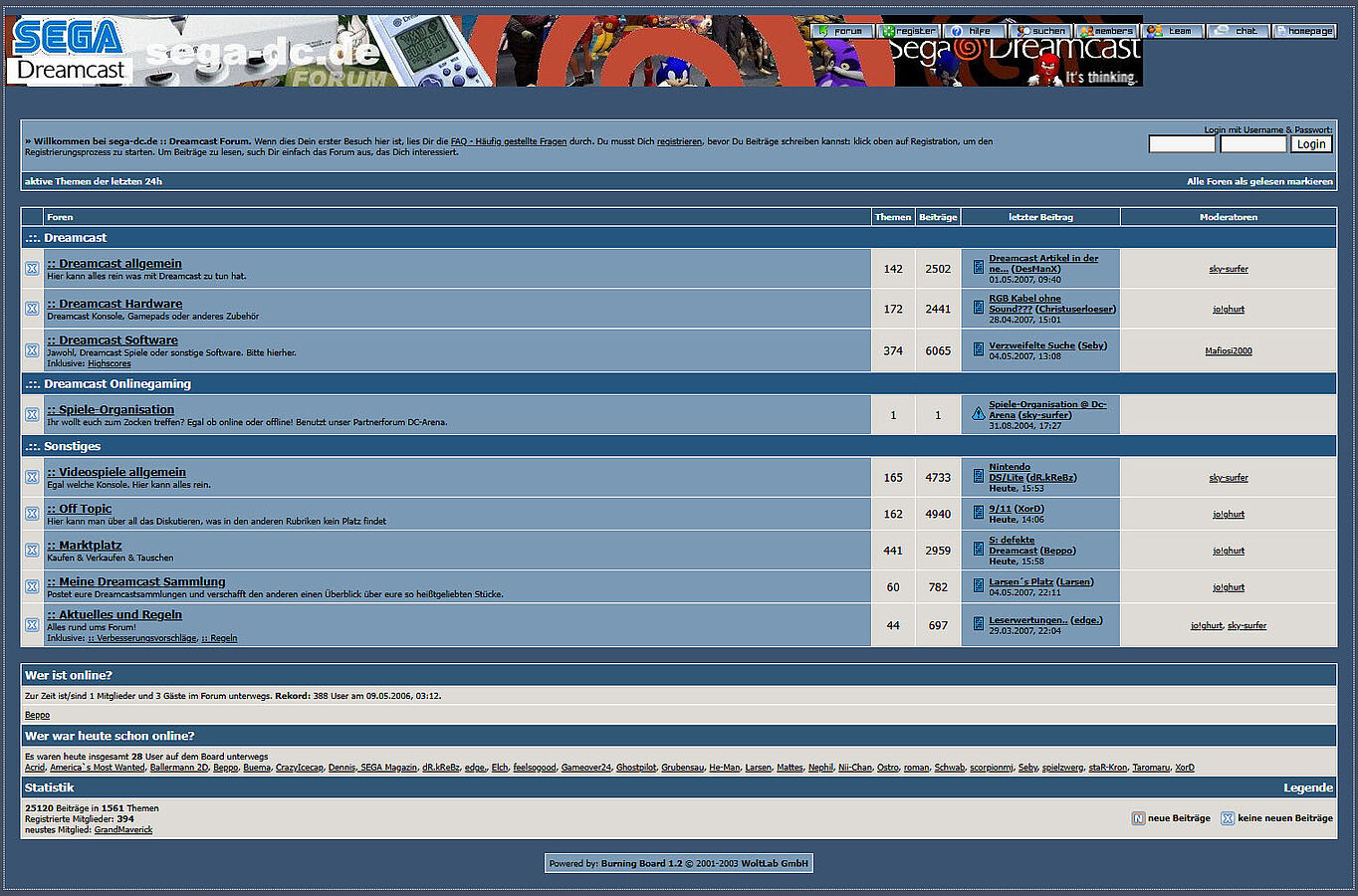Viewport: 1358px width, 896px height.
Task: Open the Meine Dreamcast Sammlung forum
Action: coord(136,581)
